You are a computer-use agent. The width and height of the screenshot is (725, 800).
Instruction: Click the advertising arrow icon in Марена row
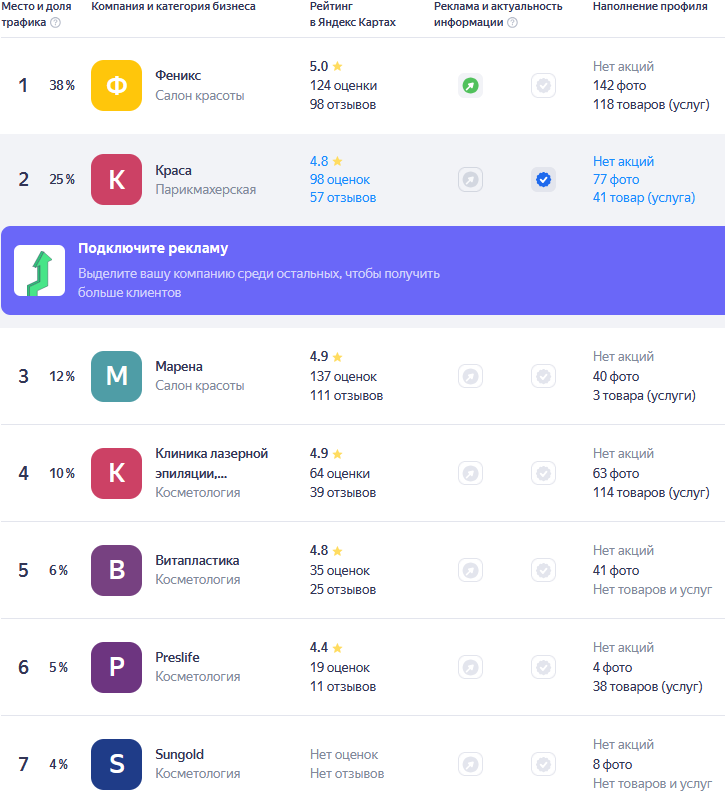click(x=470, y=377)
